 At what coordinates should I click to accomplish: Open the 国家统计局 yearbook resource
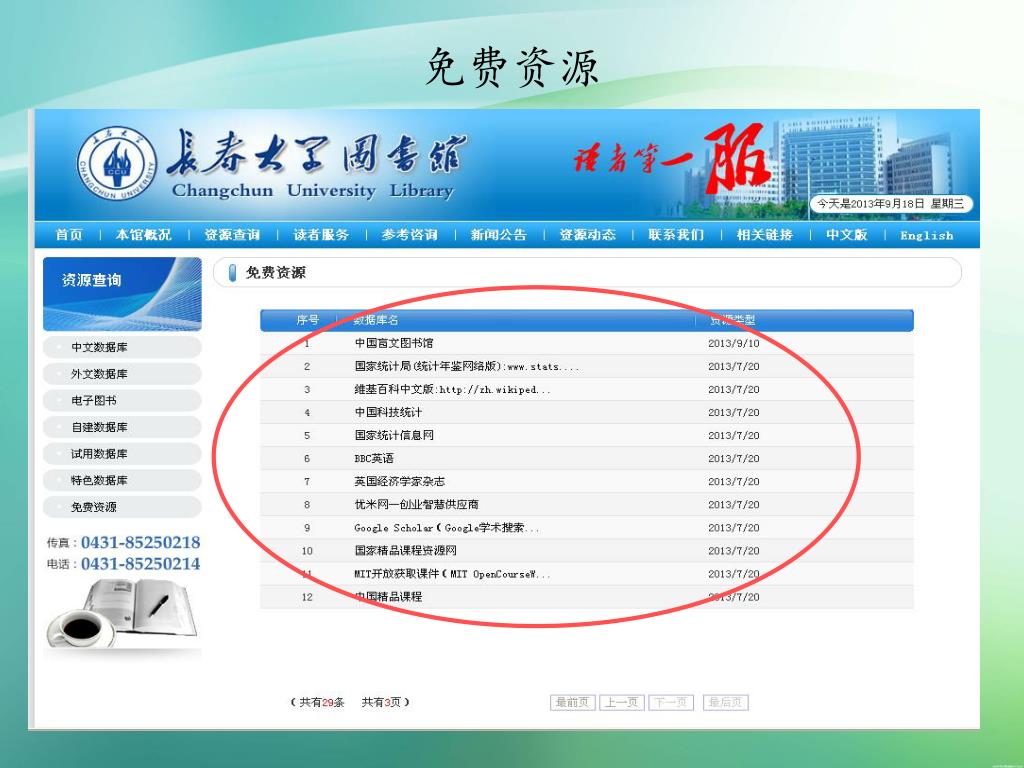(467, 366)
